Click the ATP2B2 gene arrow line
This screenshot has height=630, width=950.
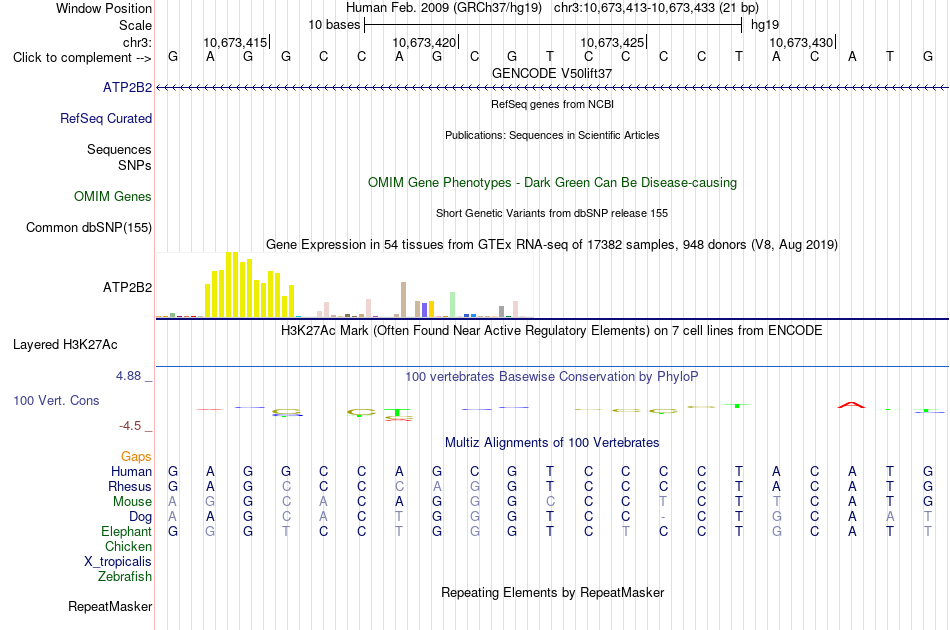click(552, 88)
